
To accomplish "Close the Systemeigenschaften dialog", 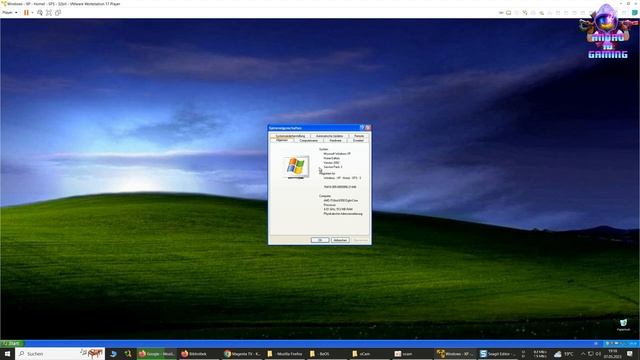I will click(x=368, y=128).
